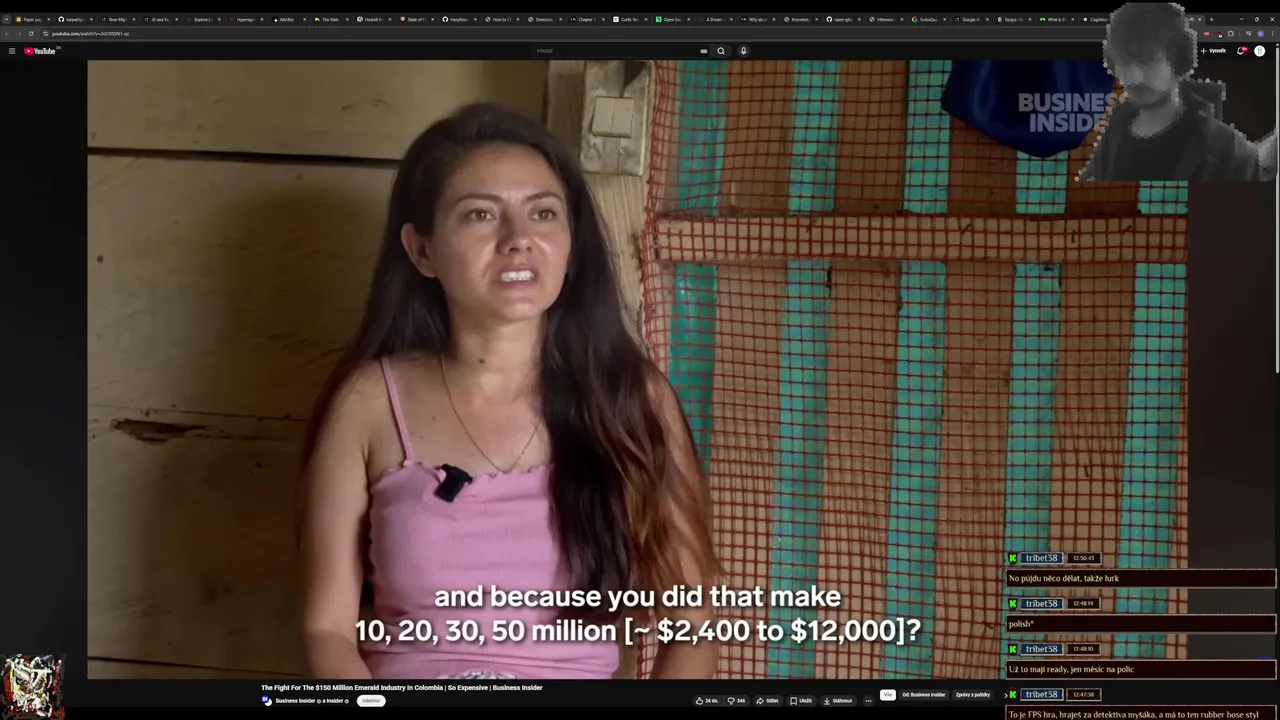1280x720 pixels.
Task: Subscribe using the Odebírat button
Action: click(371, 701)
